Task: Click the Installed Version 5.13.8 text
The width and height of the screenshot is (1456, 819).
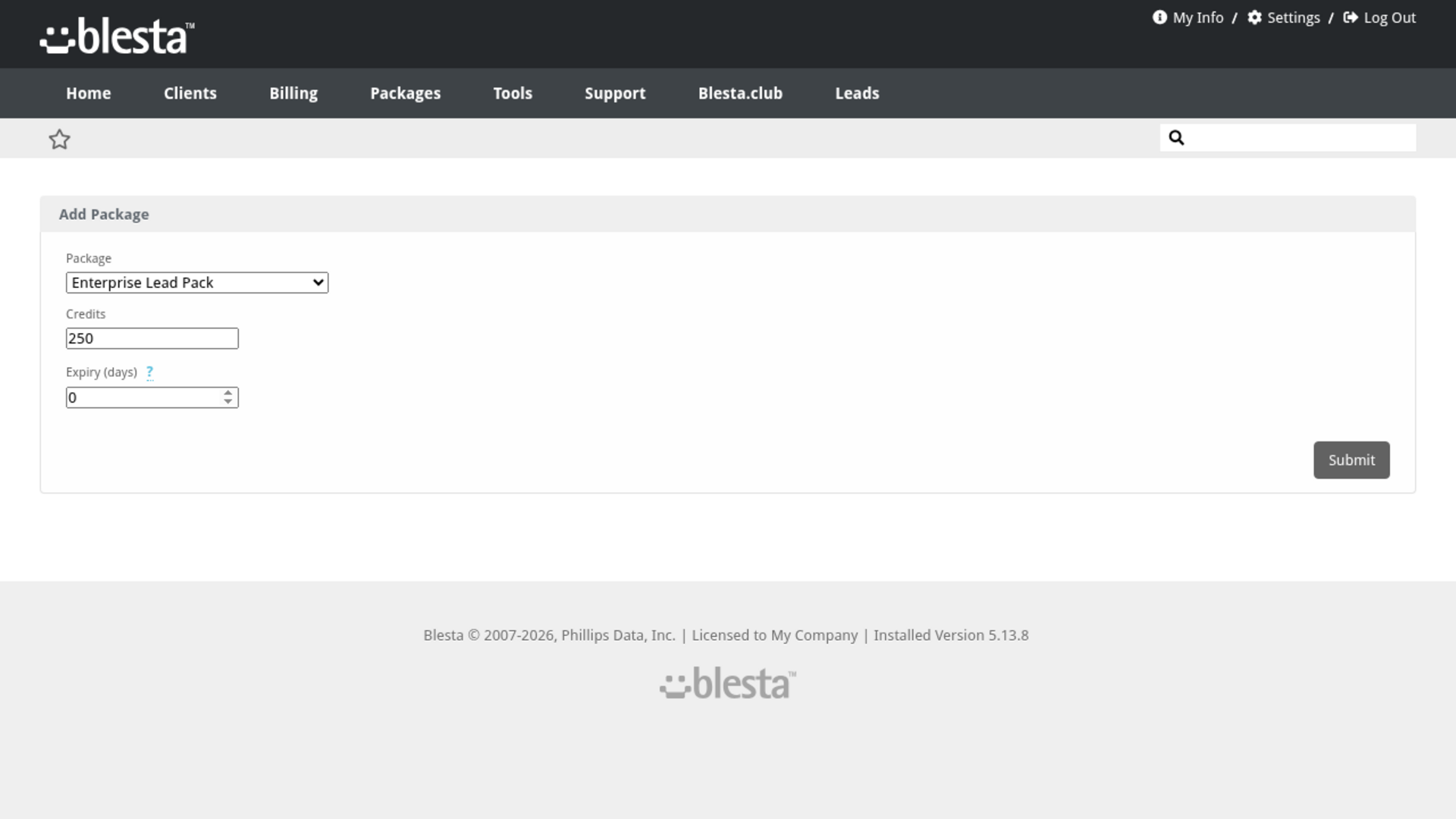Action: 951,635
